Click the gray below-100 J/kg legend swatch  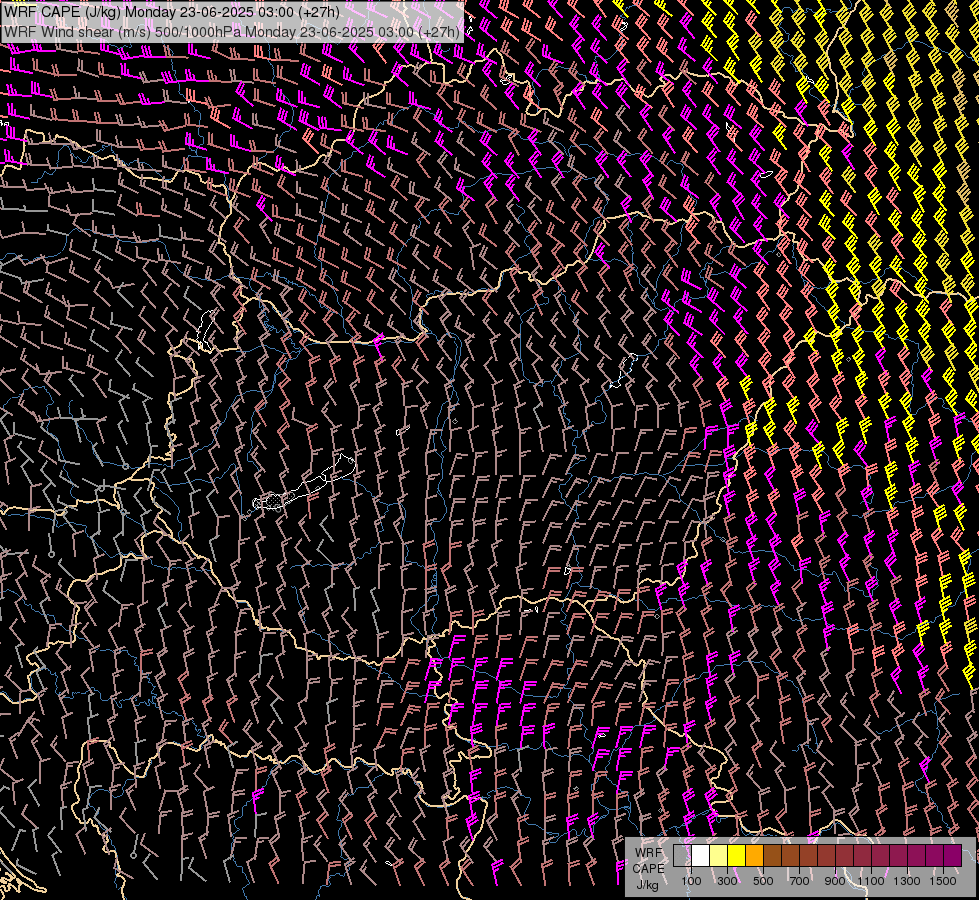(682, 855)
